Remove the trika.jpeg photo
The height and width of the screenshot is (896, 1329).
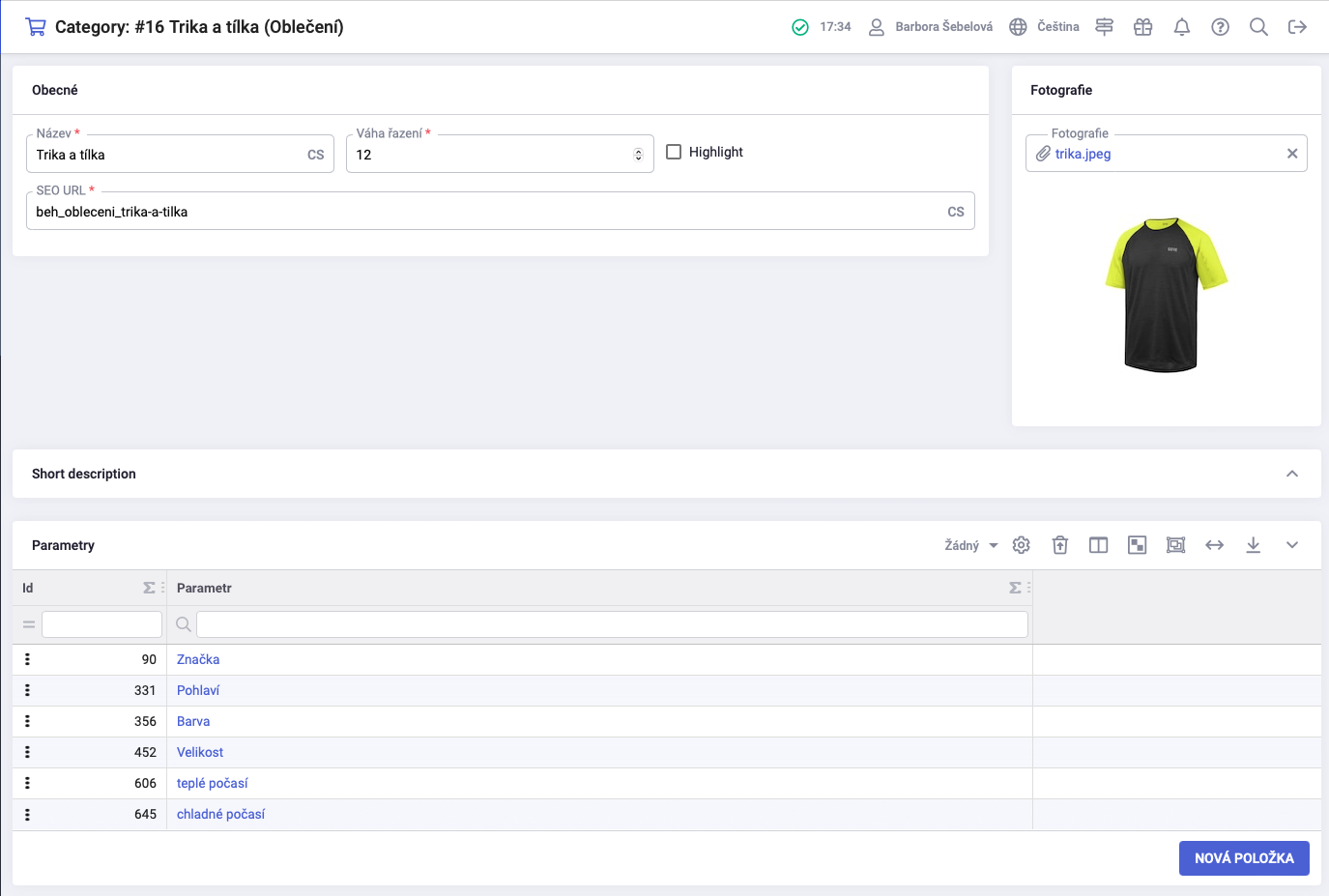[x=1292, y=154]
